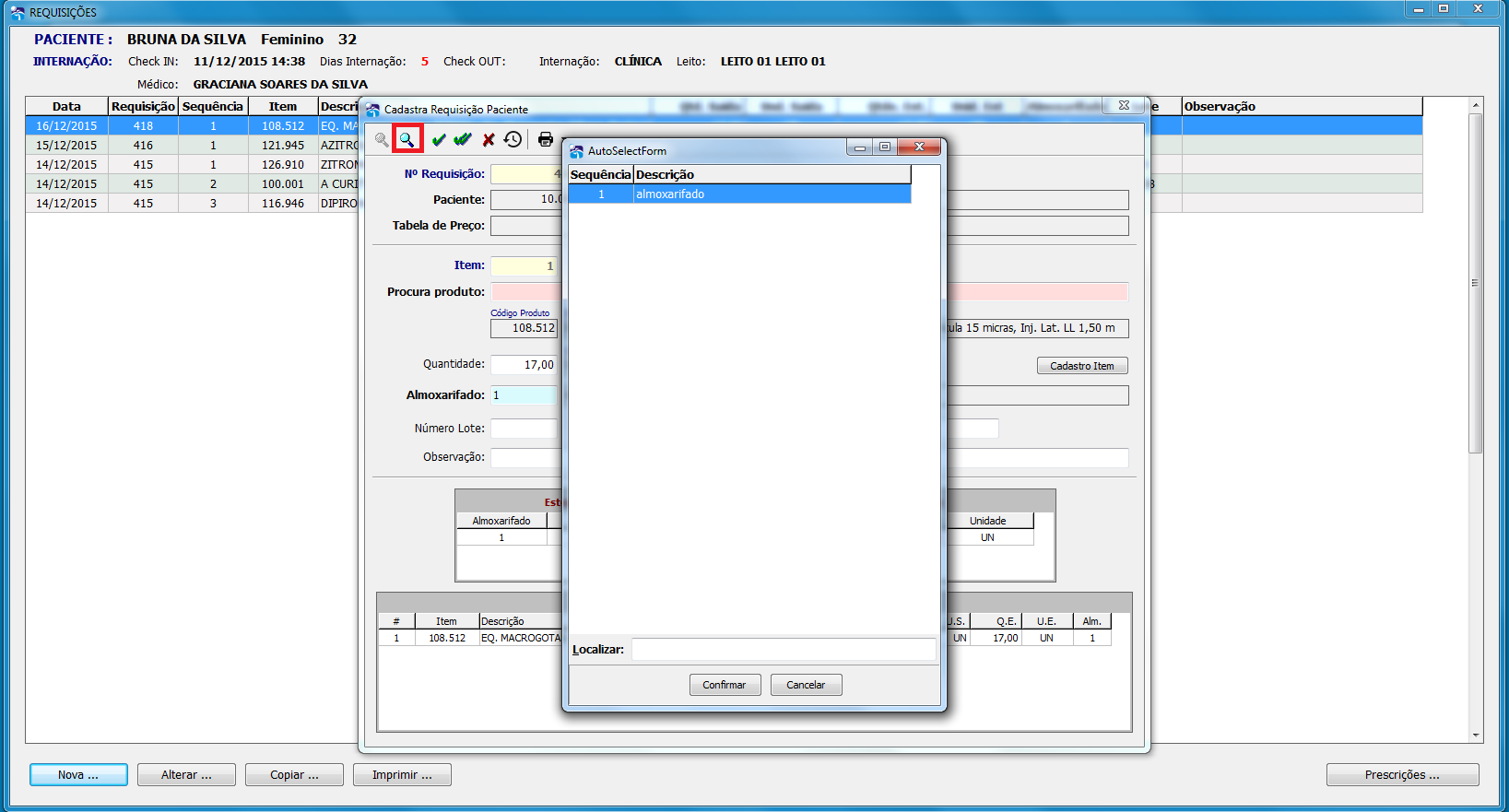Click the Imprimir ... button
Screen dimensions: 1509x812
[402, 775]
